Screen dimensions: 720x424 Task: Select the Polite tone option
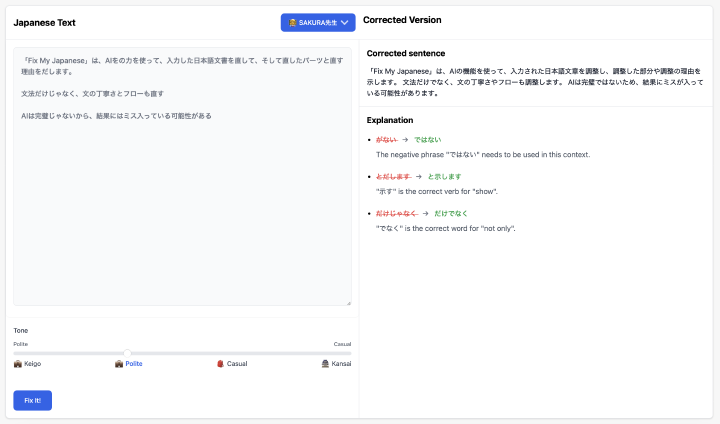click(x=129, y=363)
